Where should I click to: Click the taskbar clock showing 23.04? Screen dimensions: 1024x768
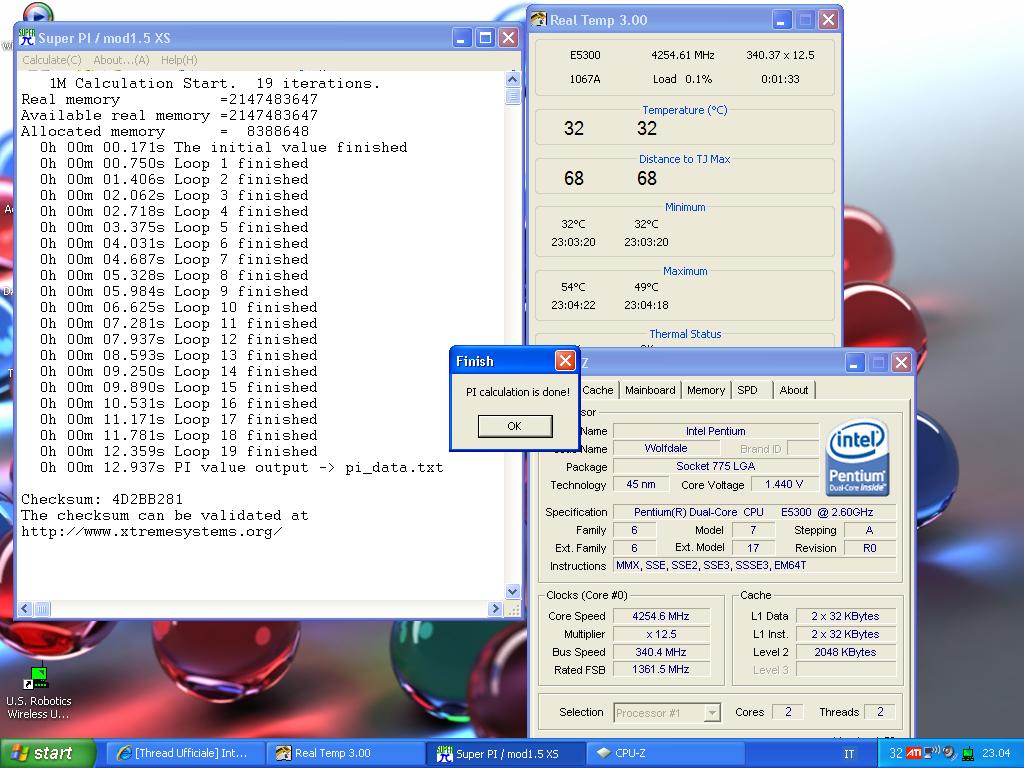996,753
